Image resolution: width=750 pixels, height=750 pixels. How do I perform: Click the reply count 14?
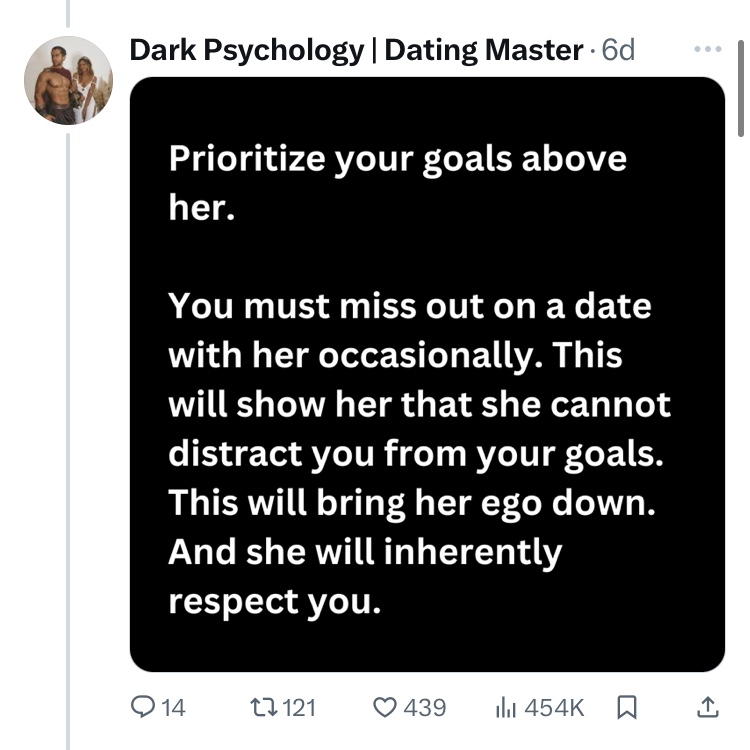(x=173, y=707)
